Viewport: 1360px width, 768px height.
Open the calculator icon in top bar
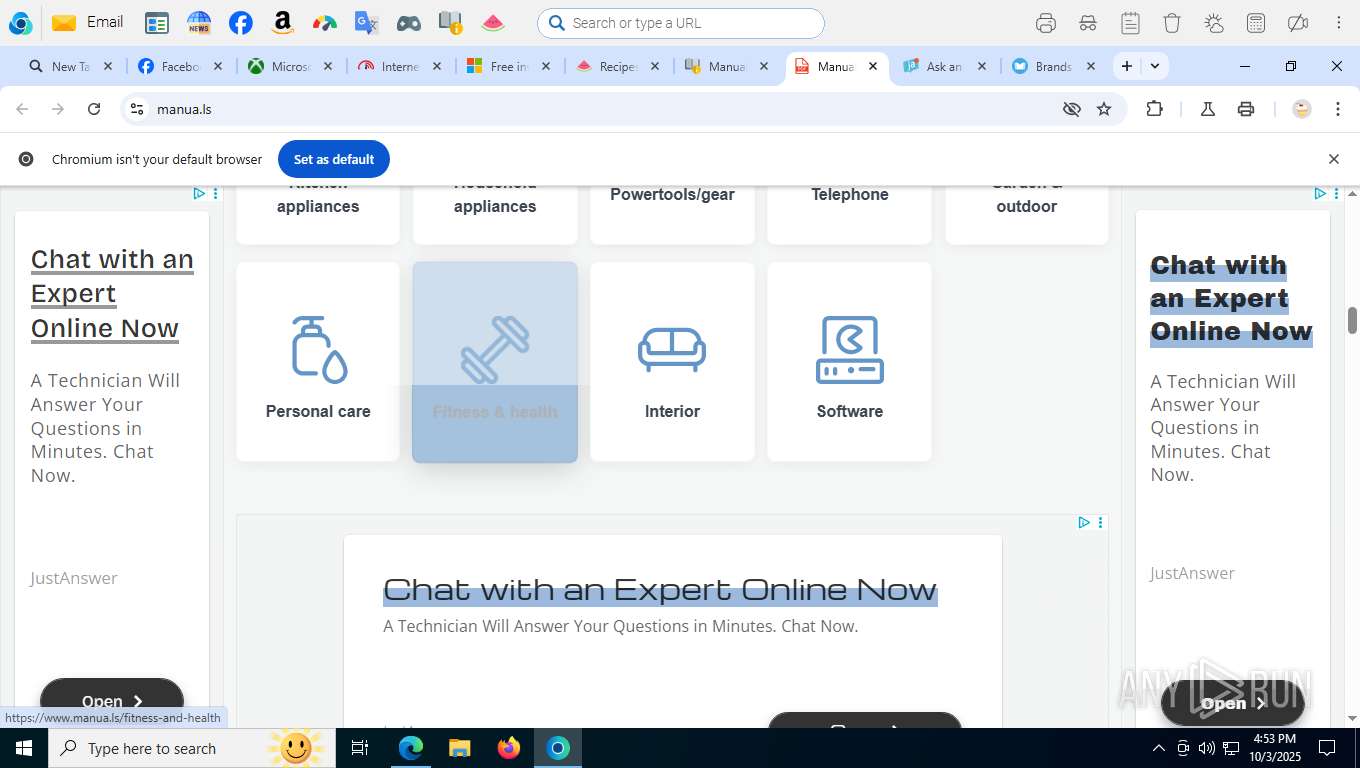point(1256,23)
